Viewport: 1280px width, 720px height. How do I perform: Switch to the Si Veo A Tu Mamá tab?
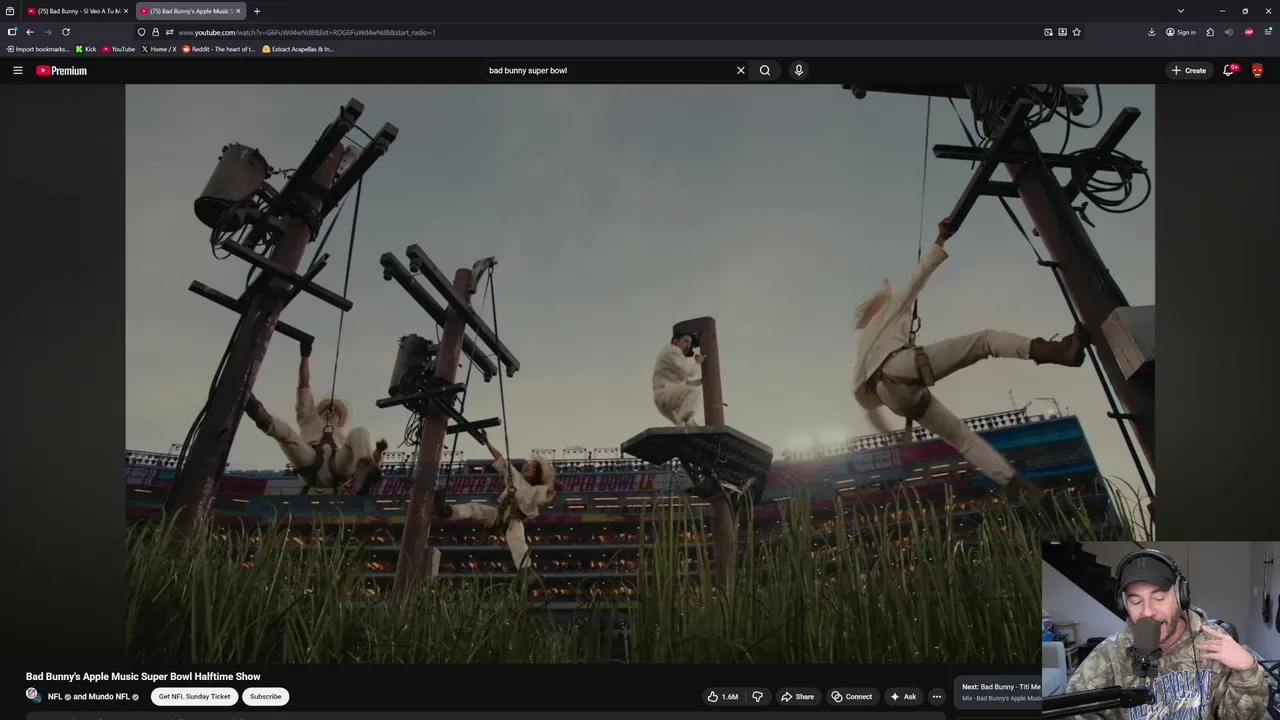[75, 11]
